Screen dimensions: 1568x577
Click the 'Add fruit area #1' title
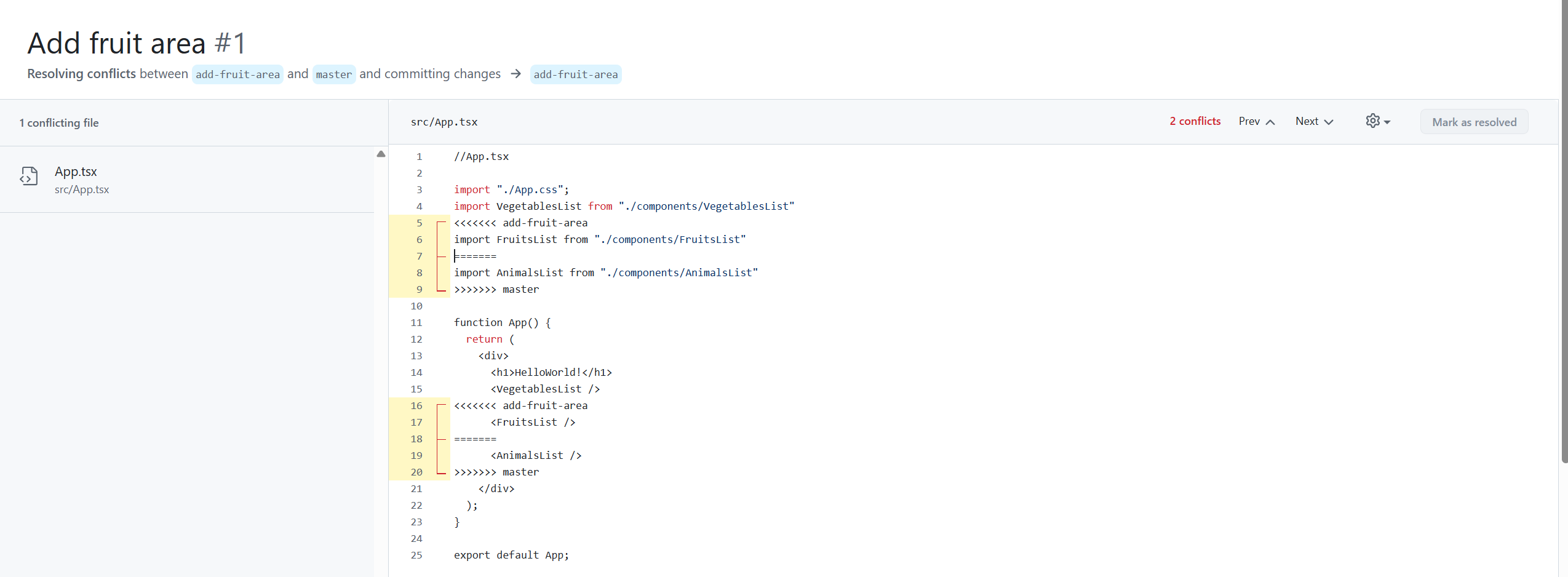[x=137, y=43]
